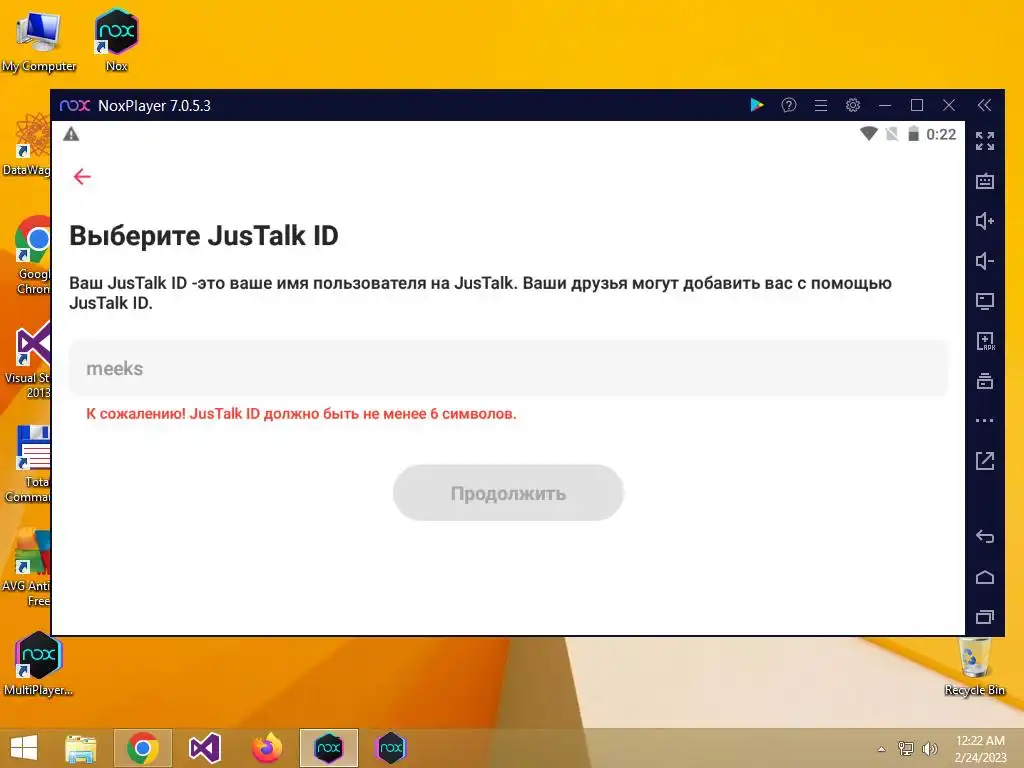Select the Recycle Bin desktop icon
This screenshot has width=1024, height=768.
[974, 665]
